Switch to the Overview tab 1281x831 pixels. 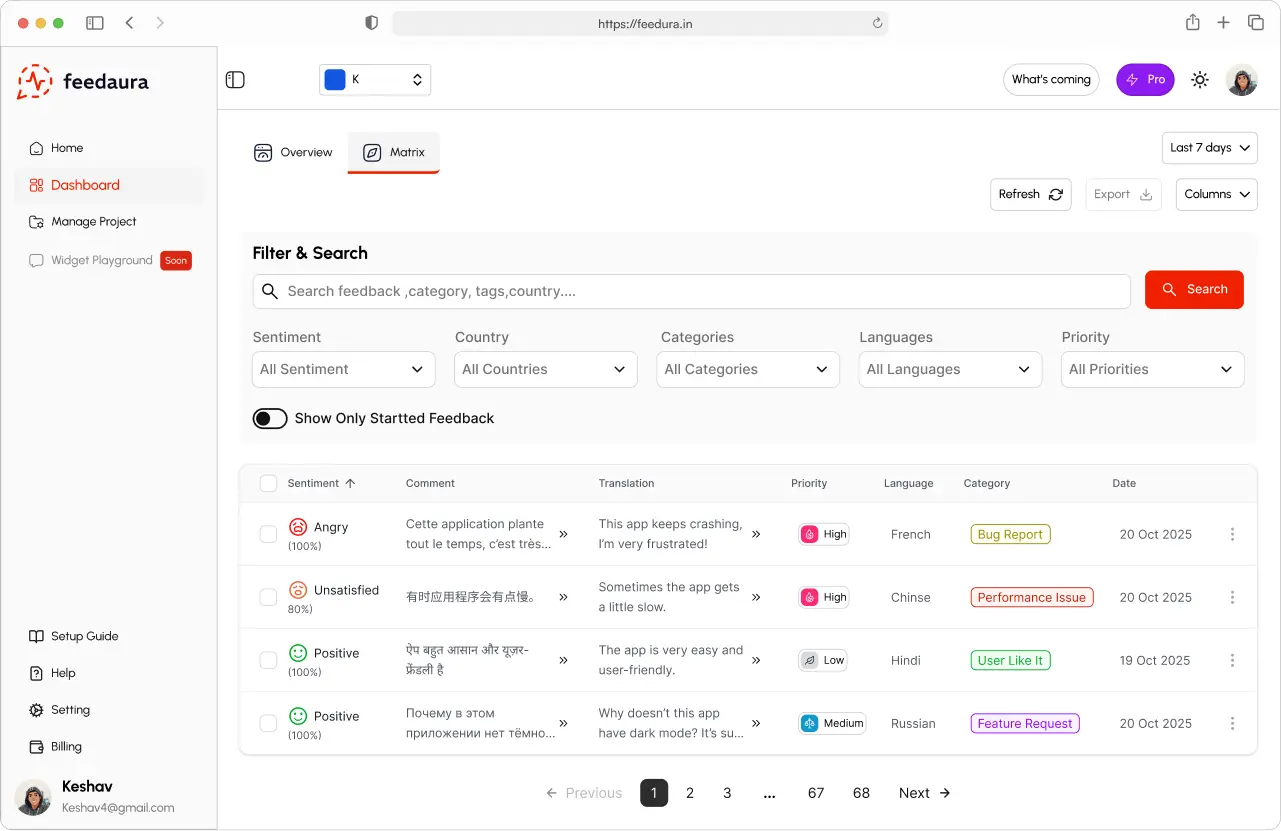pos(293,152)
